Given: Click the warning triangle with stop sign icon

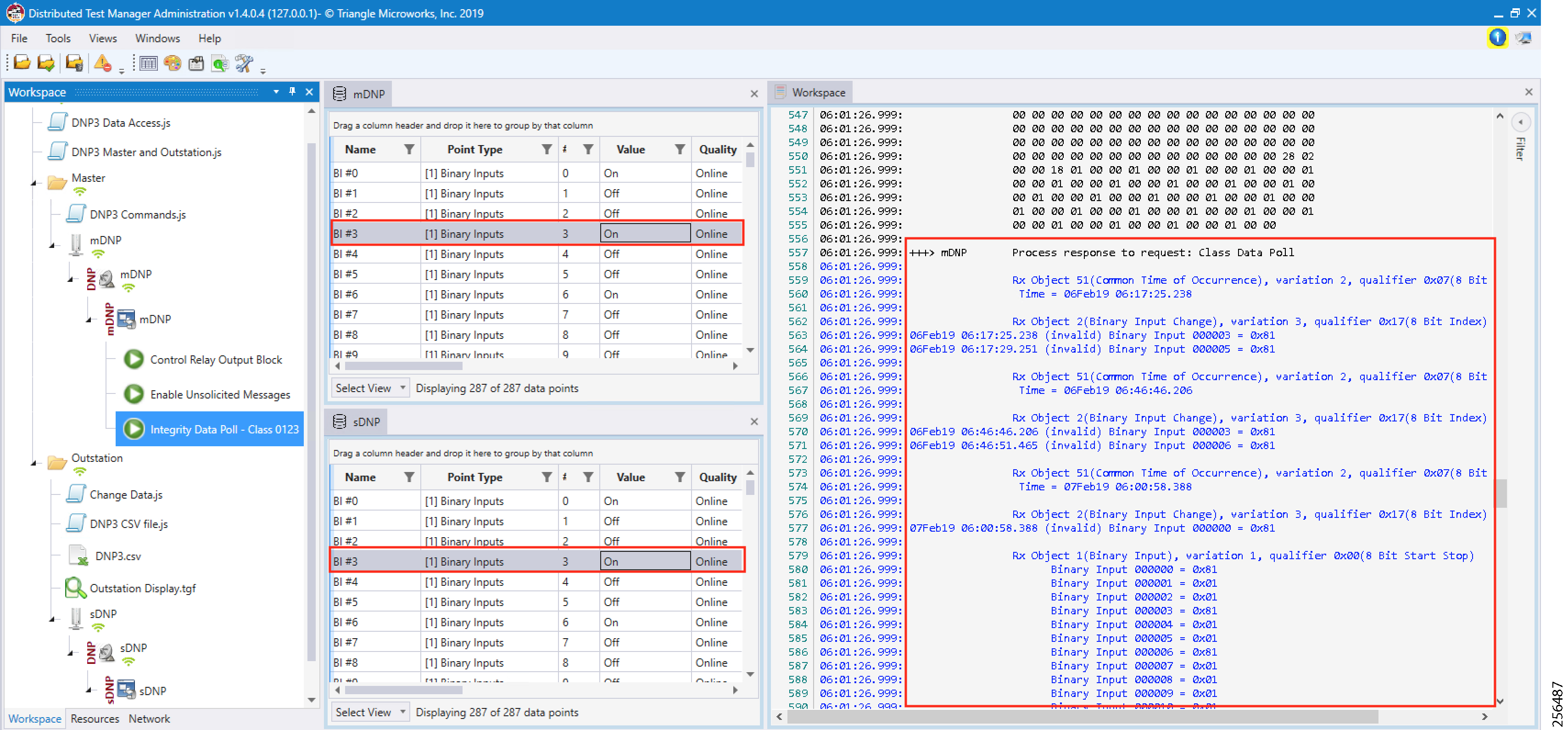Looking at the screenshot, I should click(103, 63).
